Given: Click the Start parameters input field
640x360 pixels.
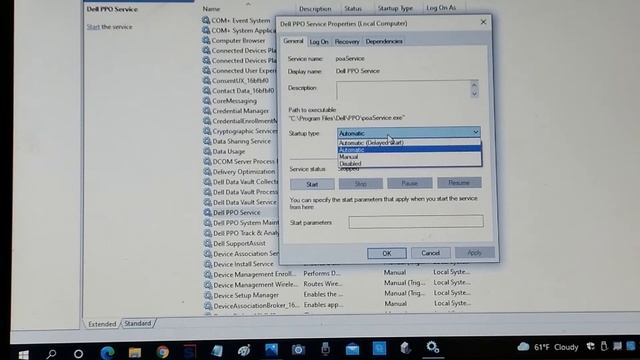Looking at the screenshot, I should [x=416, y=222].
